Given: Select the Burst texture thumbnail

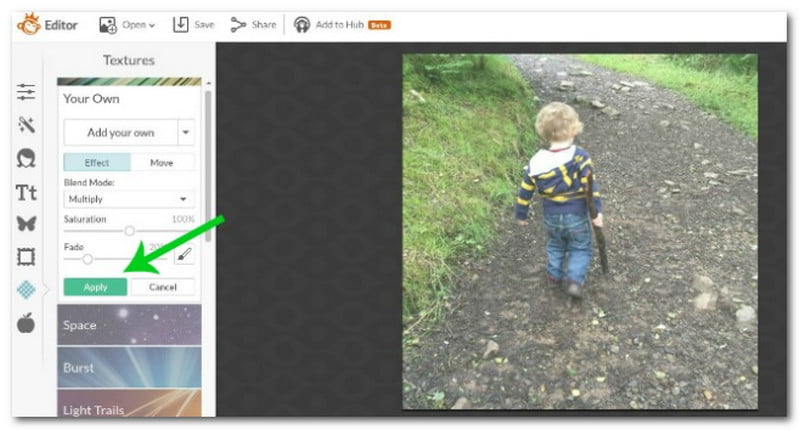Looking at the screenshot, I should [x=129, y=367].
